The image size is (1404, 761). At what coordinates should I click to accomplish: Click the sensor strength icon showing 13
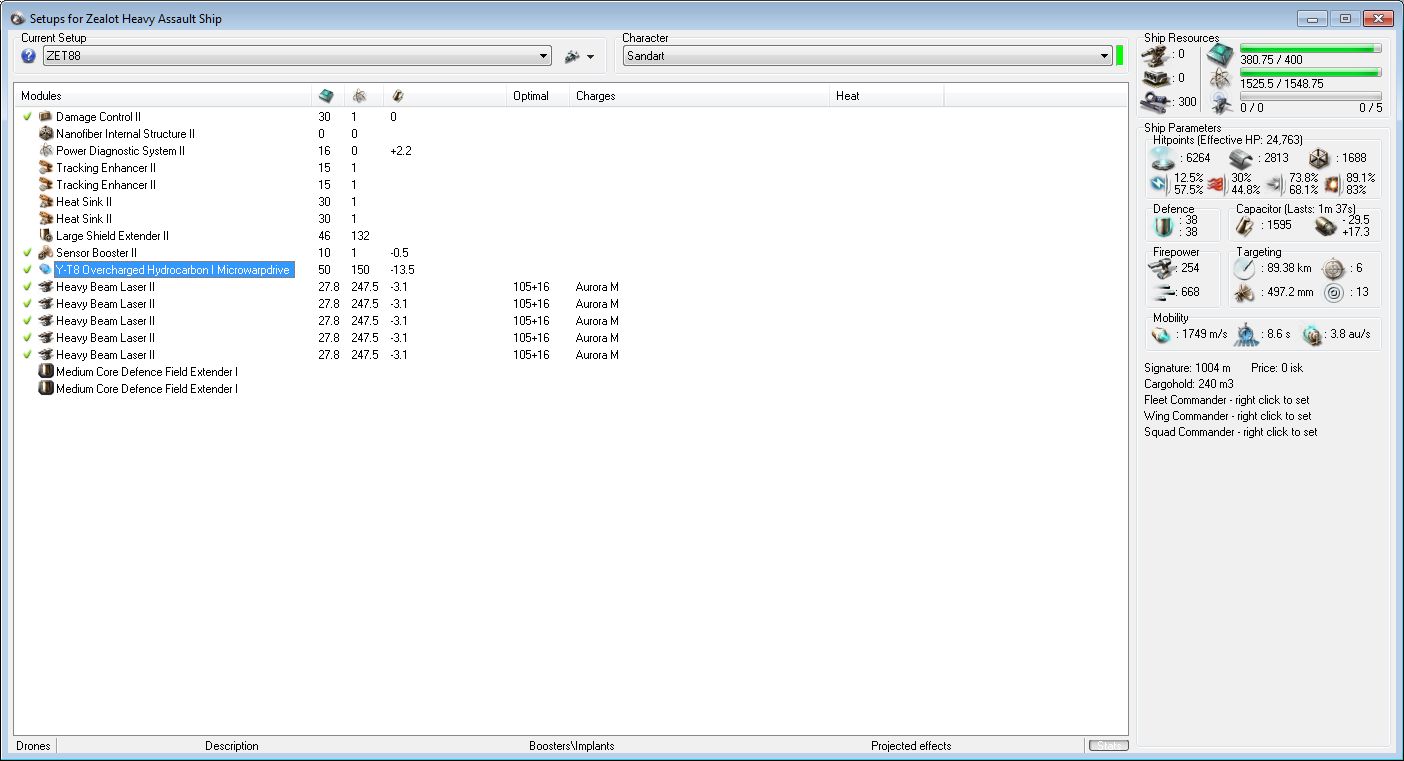point(1333,292)
